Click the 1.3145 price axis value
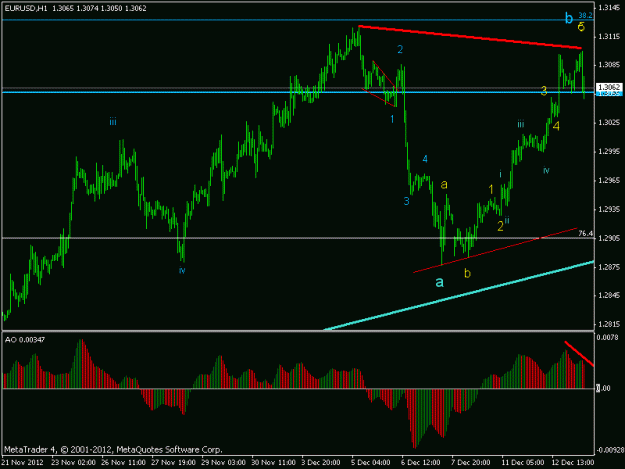The height and width of the screenshot is (469, 625). (x=609, y=8)
